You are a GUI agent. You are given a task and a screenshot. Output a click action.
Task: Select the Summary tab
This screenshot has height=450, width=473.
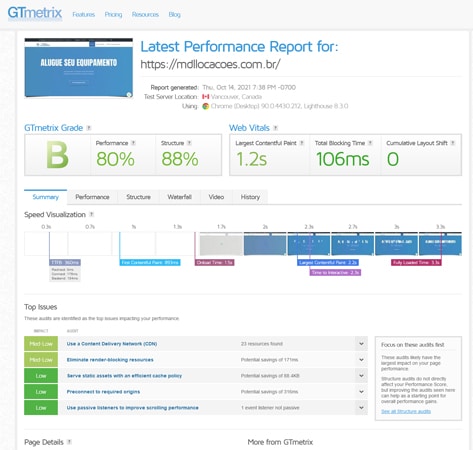pos(45,197)
